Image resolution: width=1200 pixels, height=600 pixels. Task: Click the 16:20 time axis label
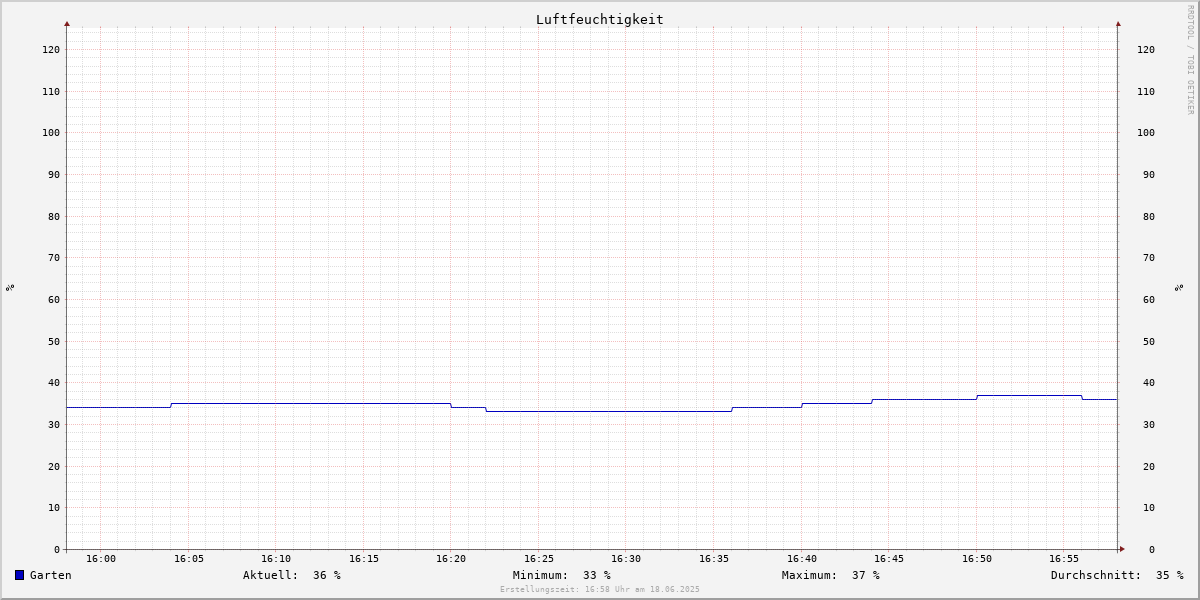click(x=451, y=559)
